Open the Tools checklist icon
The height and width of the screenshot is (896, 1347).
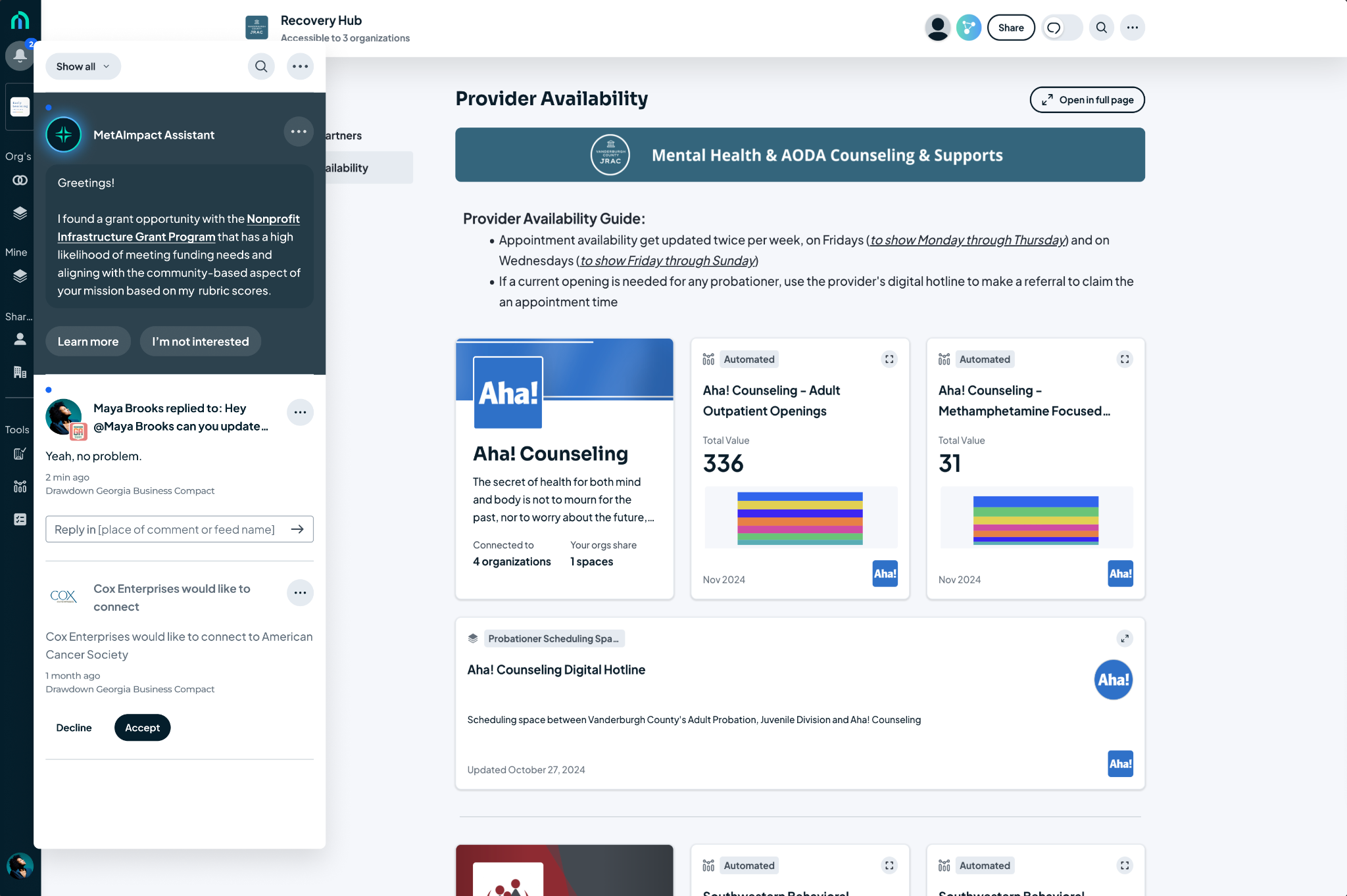(20, 519)
